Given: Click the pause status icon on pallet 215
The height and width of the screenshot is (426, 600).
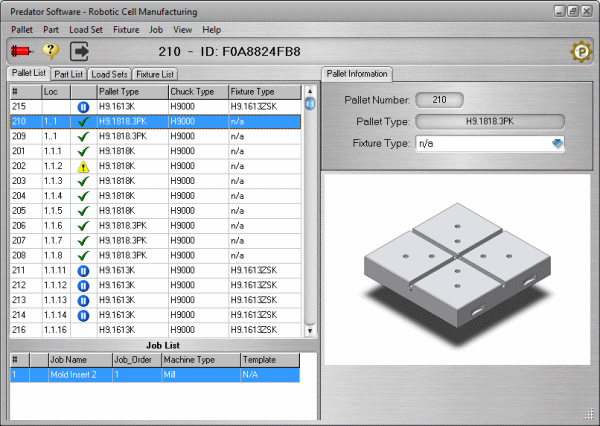Looking at the screenshot, I should point(83,106).
